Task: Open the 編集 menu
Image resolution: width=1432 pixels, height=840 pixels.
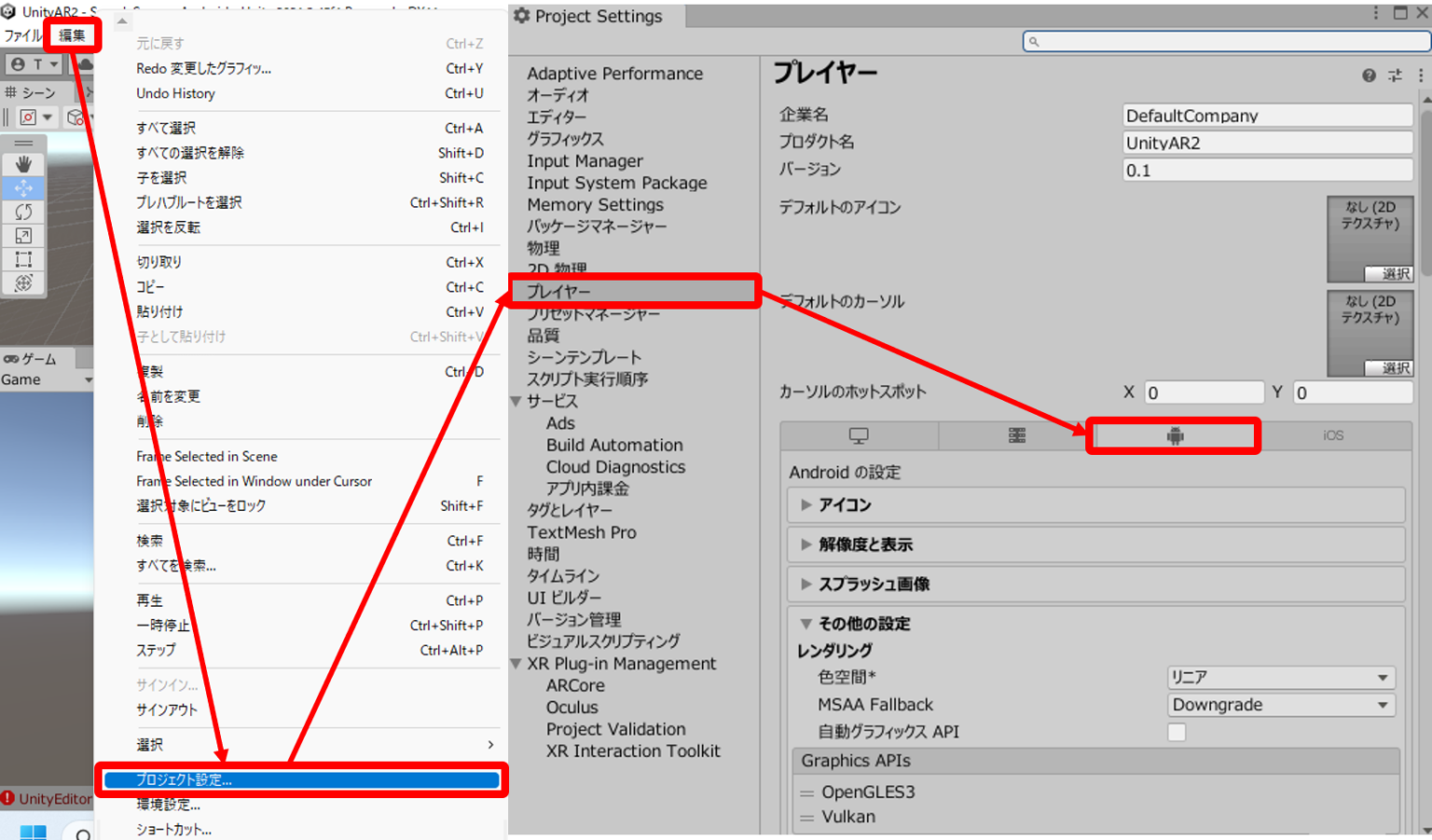Action: point(71,34)
